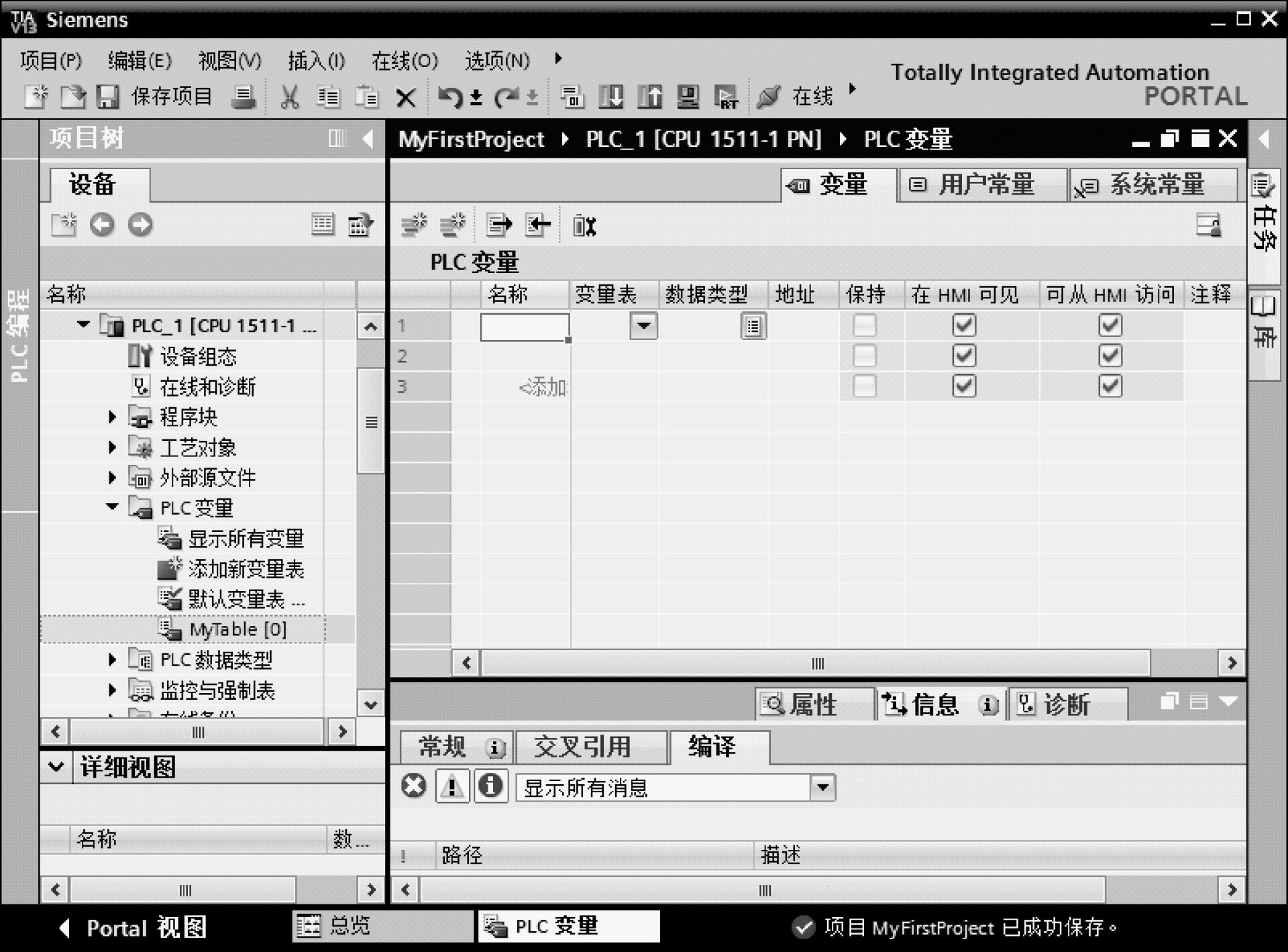Click the 保存项目 button
Image resolution: width=1288 pixels, height=952 pixels.
[x=172, y=97]
